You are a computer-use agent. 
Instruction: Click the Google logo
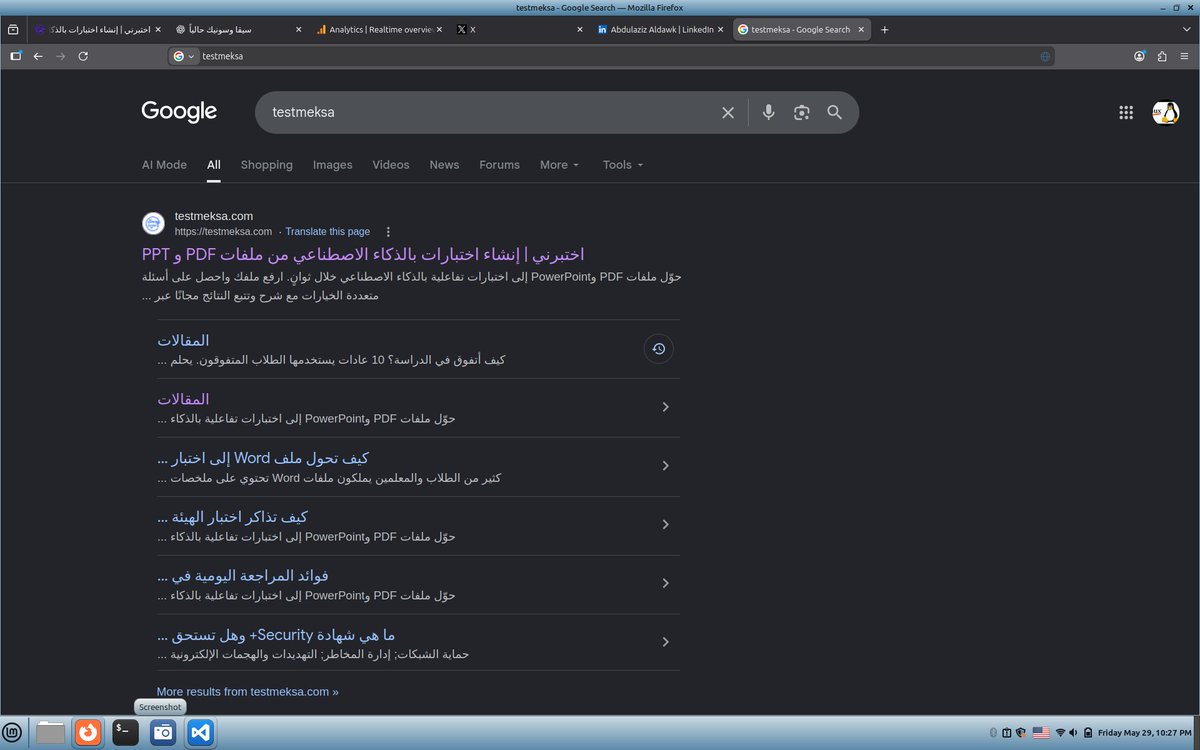[179, 112]
